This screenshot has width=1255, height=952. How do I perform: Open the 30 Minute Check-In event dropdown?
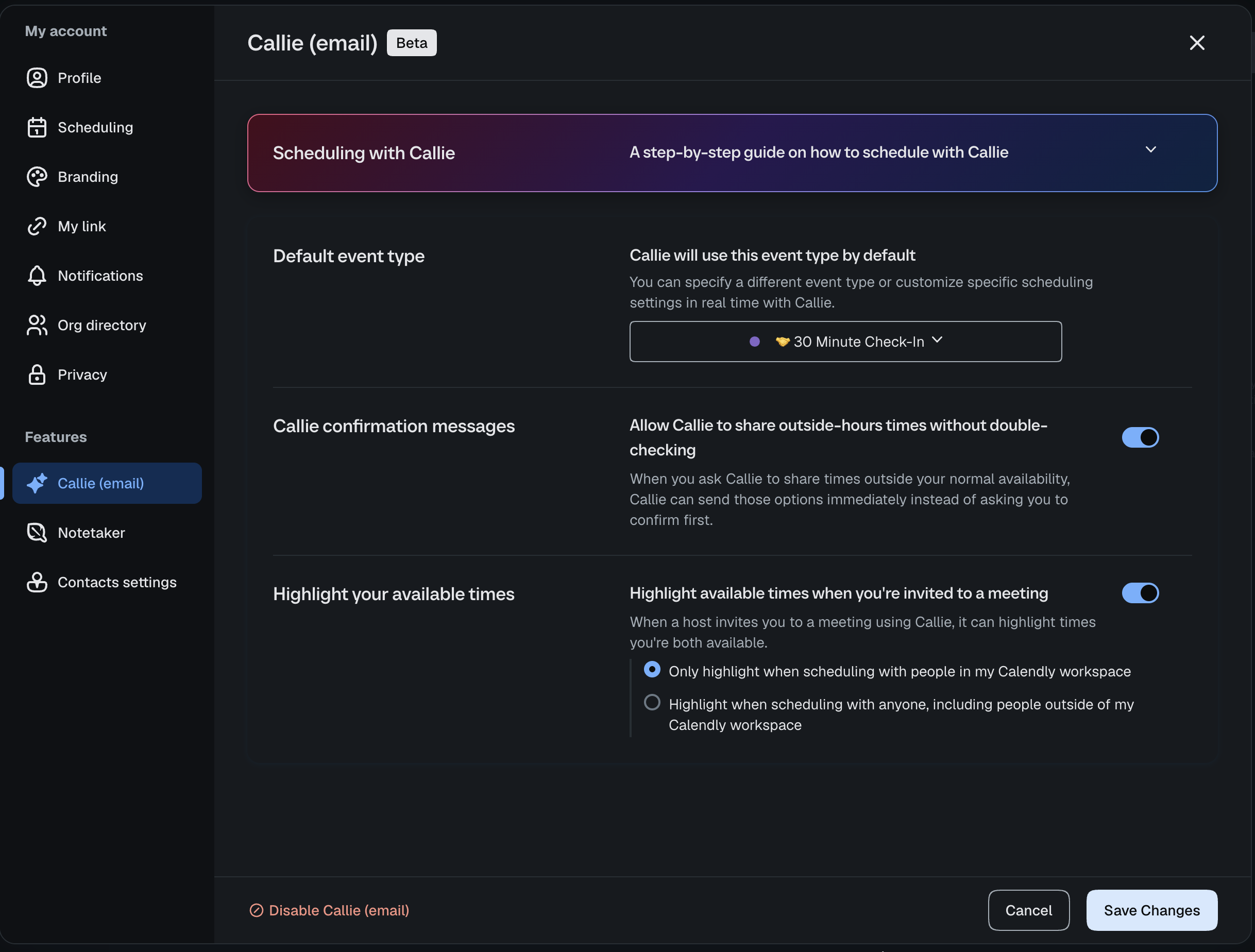pos(845,342)
